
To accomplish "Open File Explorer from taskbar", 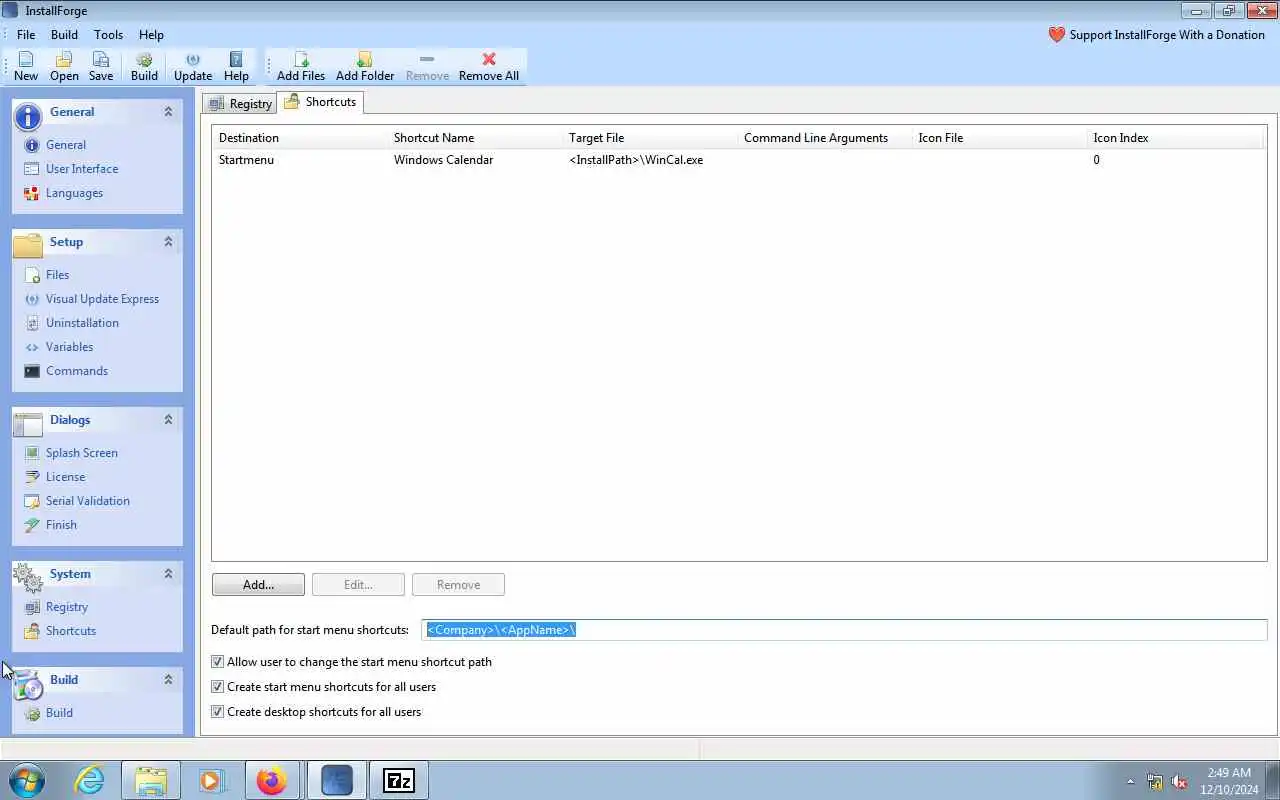I will point(151,780).
